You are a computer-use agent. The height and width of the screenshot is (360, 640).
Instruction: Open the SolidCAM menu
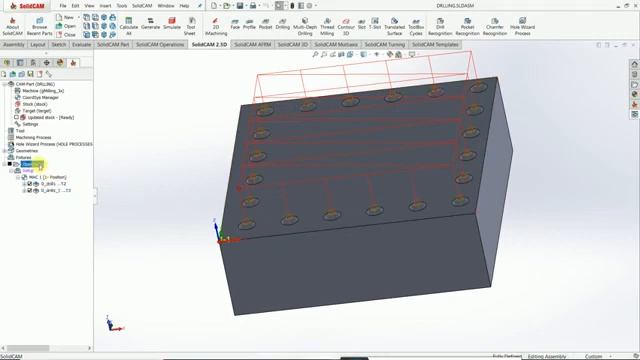(x=142, y=6)
